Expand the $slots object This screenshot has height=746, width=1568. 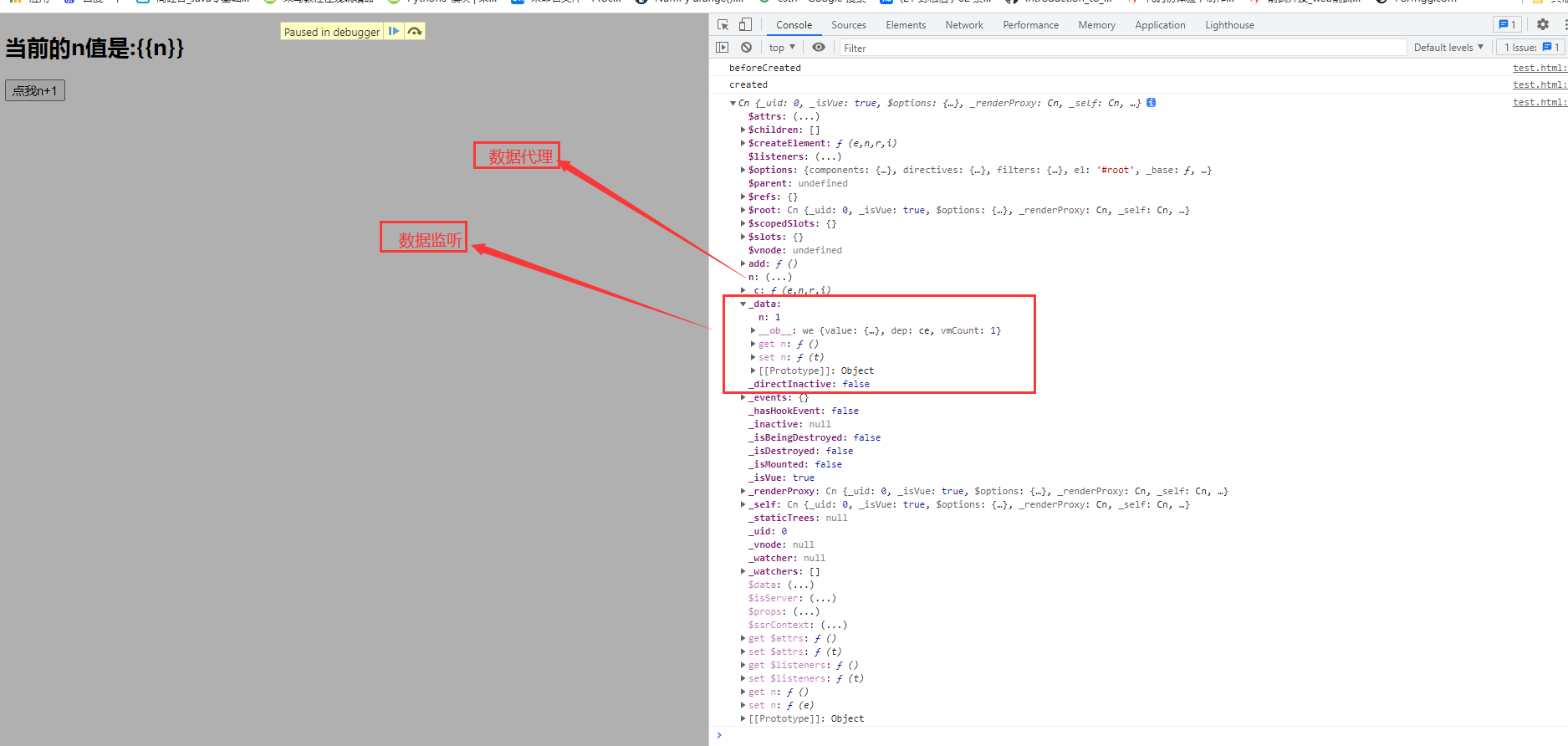[x=743, y=238]
